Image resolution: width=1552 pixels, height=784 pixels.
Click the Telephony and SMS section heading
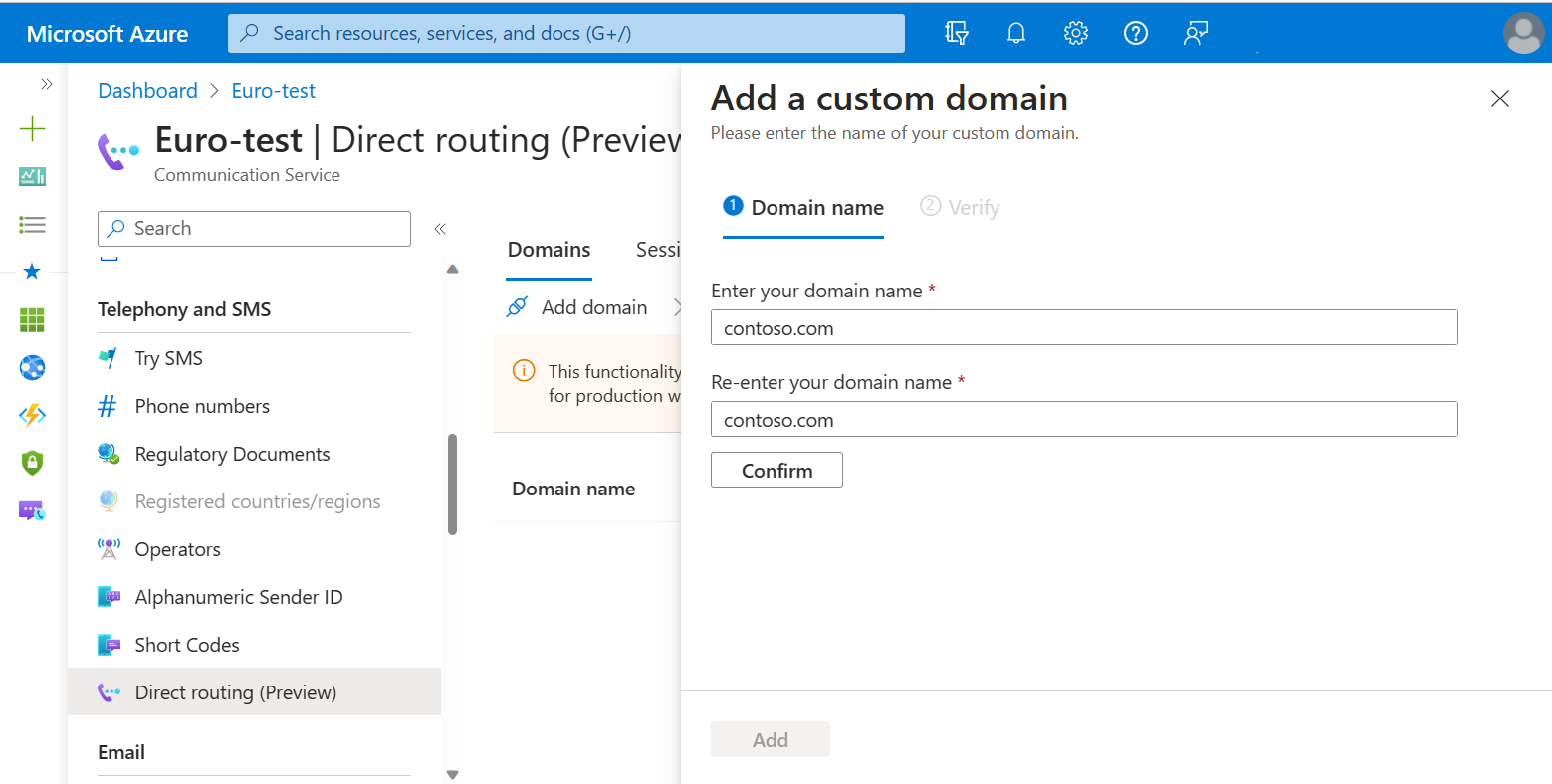(184, 309)
